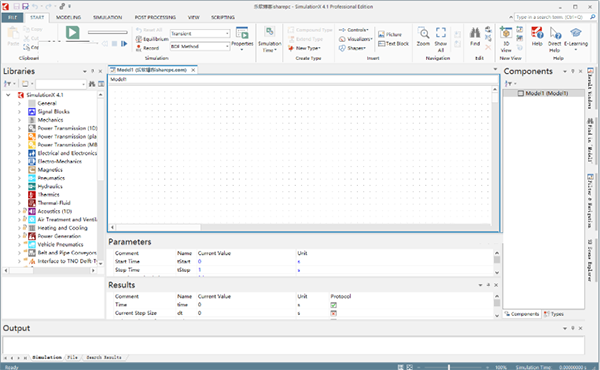Image resolution: width=600 pixels, height=370 pixels.
Task: Click the Libraries search input field
Action: pyautogui.click(x=60, y=83)
